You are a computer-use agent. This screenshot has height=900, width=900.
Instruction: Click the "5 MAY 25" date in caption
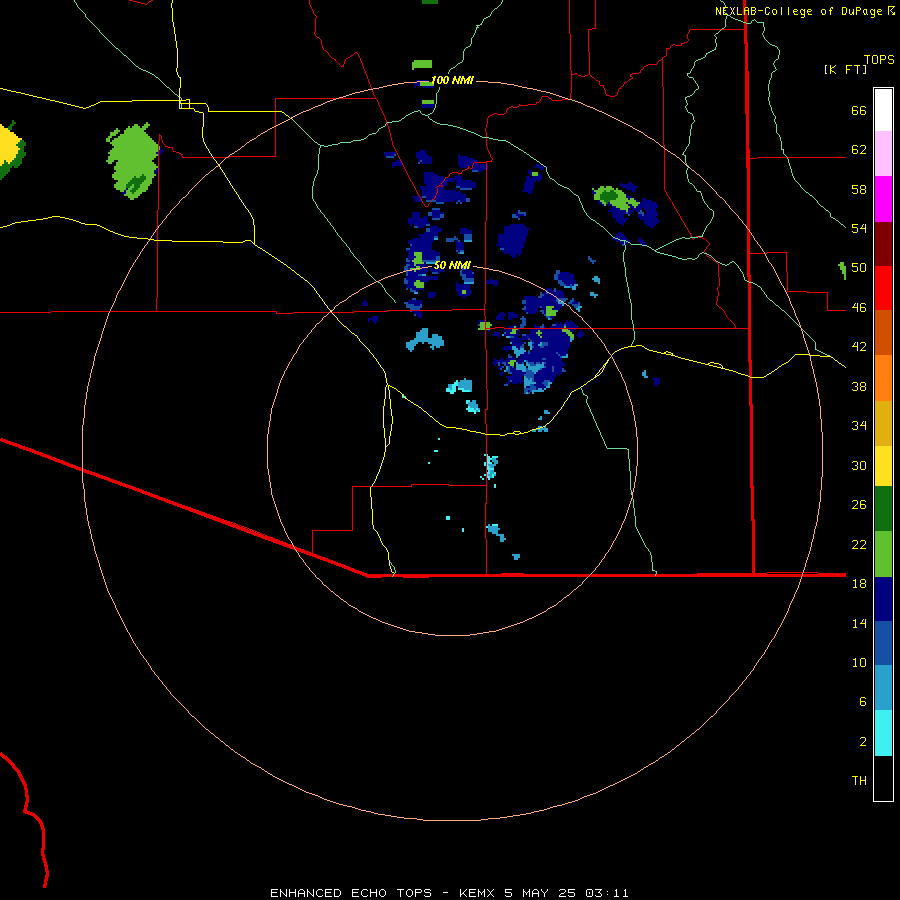pos(540,893)
